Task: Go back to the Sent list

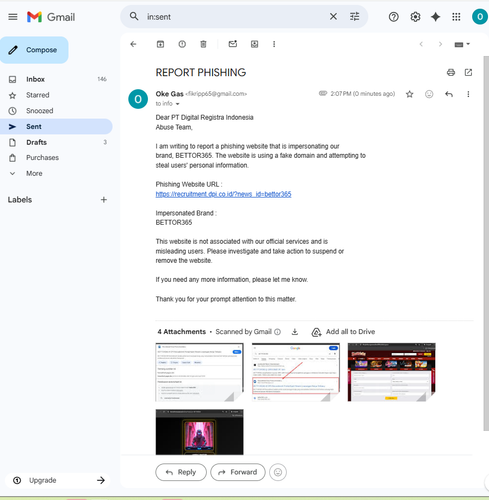Action: 133,44
